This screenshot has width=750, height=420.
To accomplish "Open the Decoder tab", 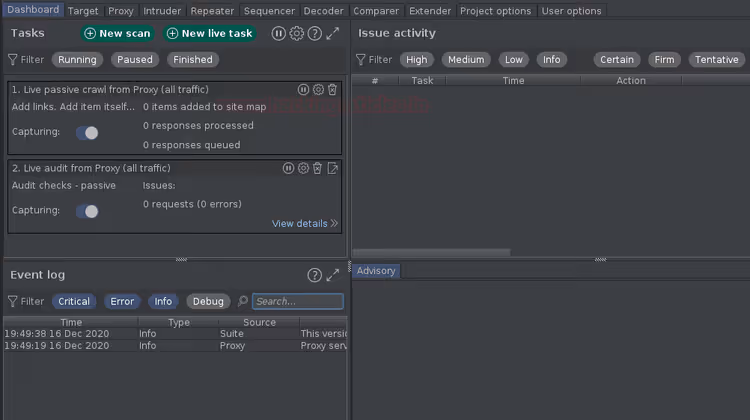I will (x=323, y=11).
